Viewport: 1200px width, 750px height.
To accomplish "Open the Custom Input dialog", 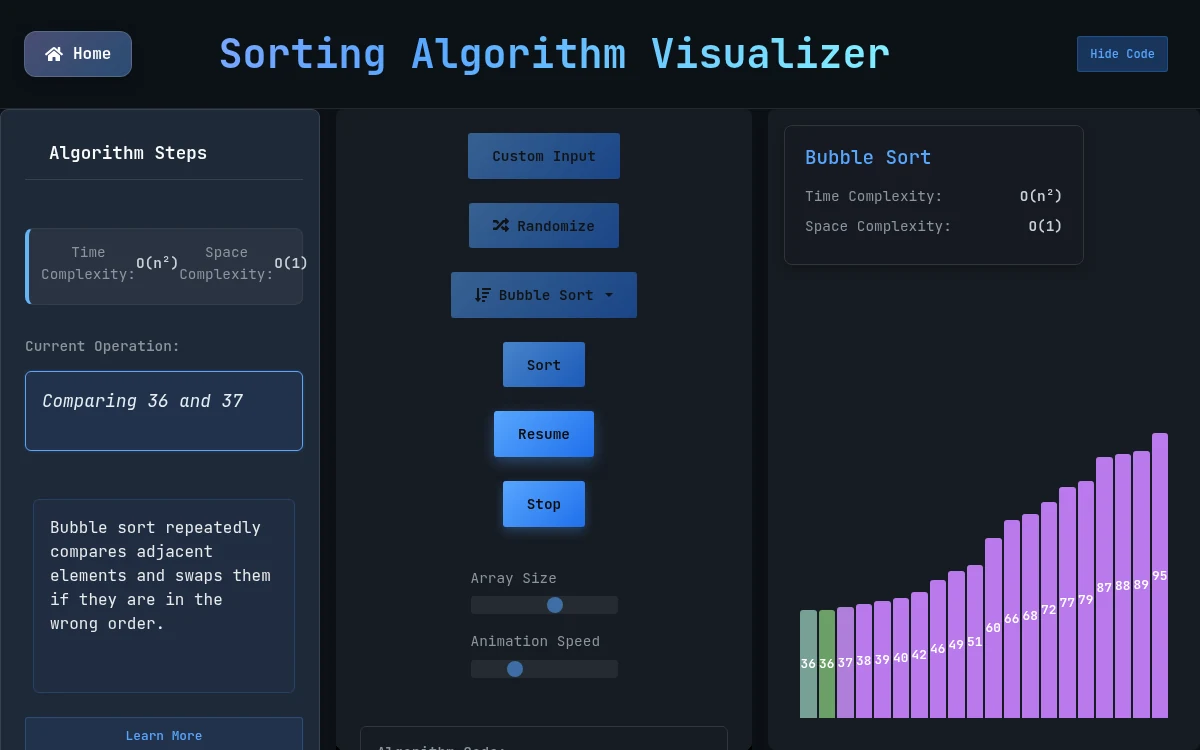I will pyautogui.click(x=544, y=156).
